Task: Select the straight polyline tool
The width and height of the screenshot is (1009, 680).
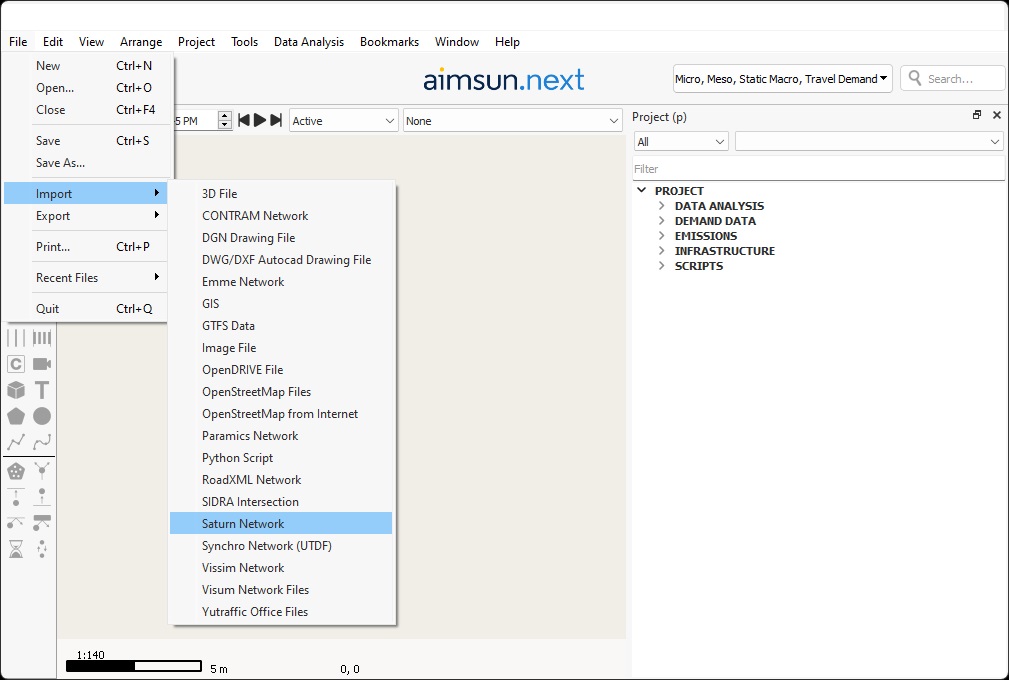Action: (16, 442)
